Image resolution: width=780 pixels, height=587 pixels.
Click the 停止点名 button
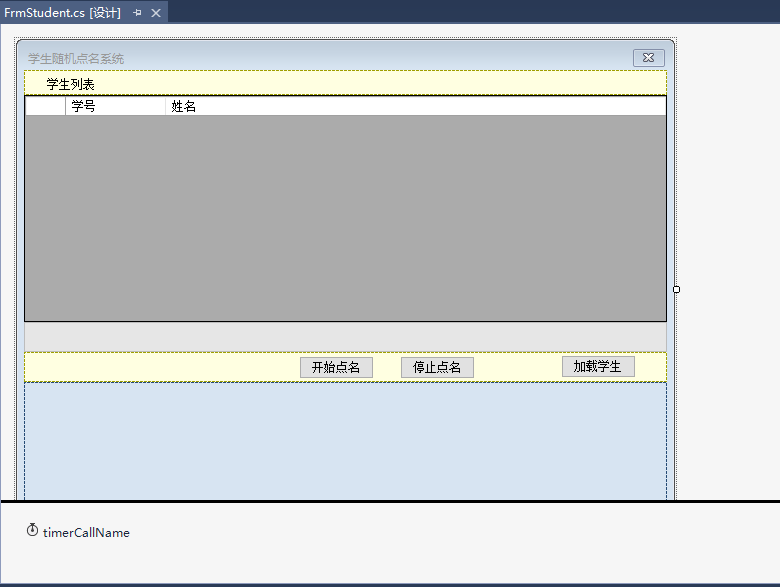pyautogui.click(x=437, y=367)
